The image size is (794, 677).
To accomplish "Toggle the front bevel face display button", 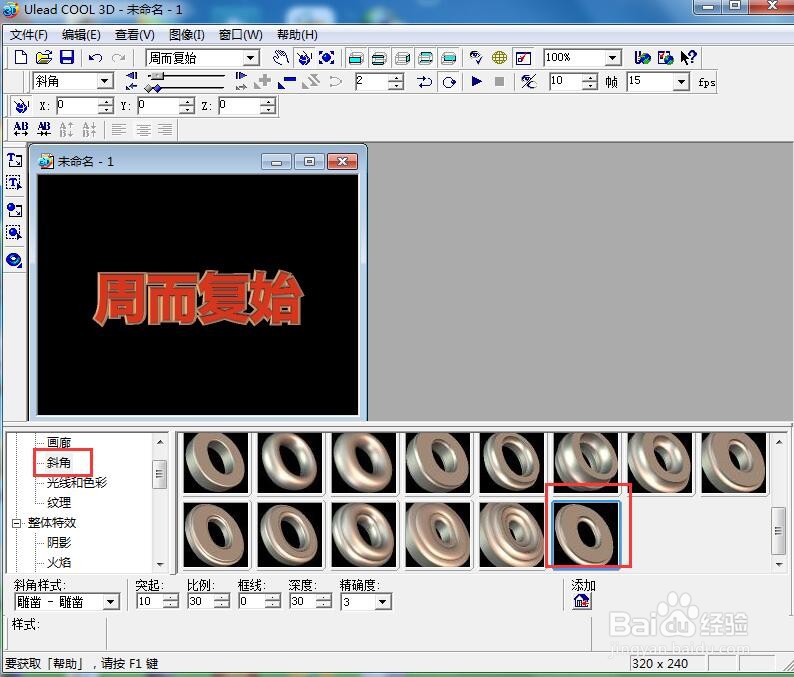I will [x=379, y=58].
